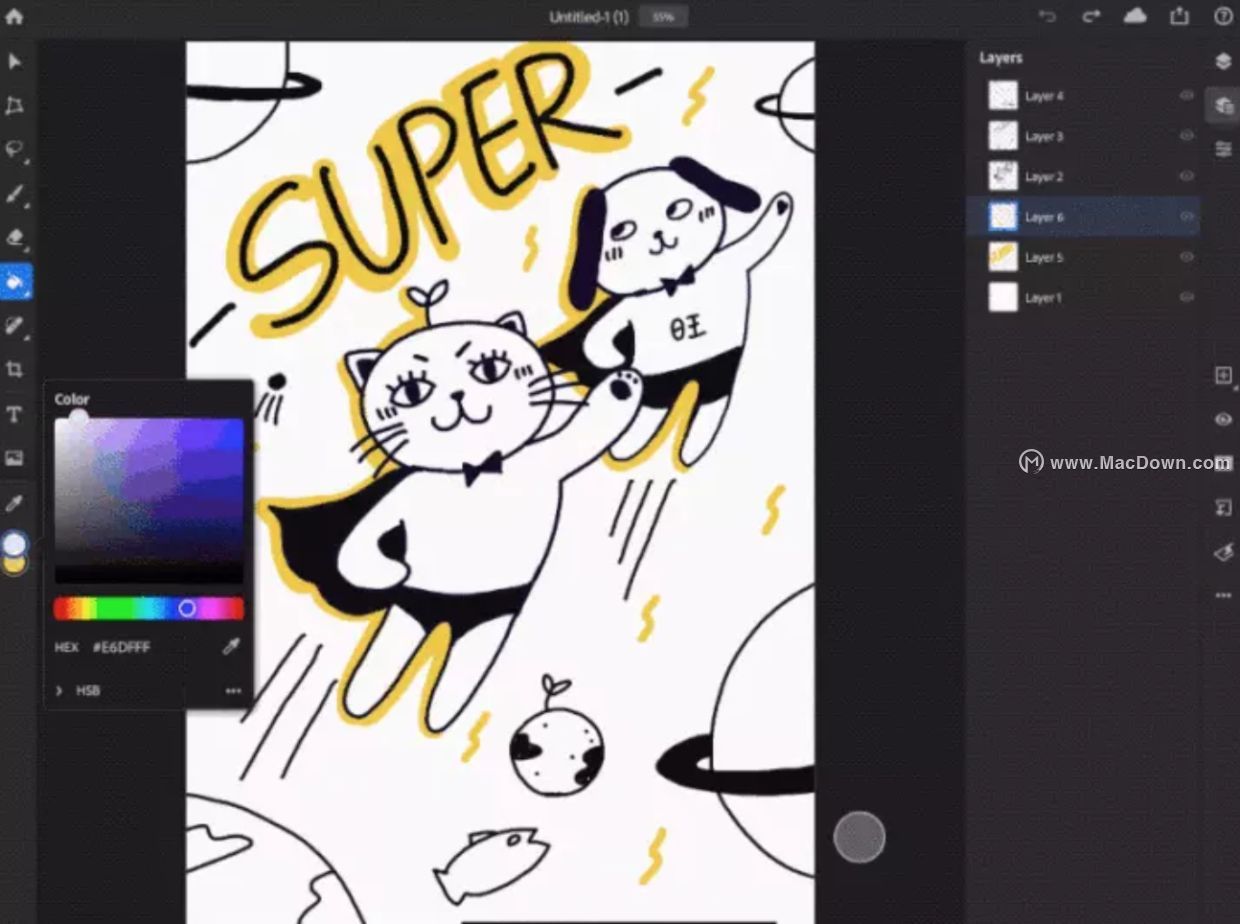Select the Lasso tool

(x=15, y=150)
